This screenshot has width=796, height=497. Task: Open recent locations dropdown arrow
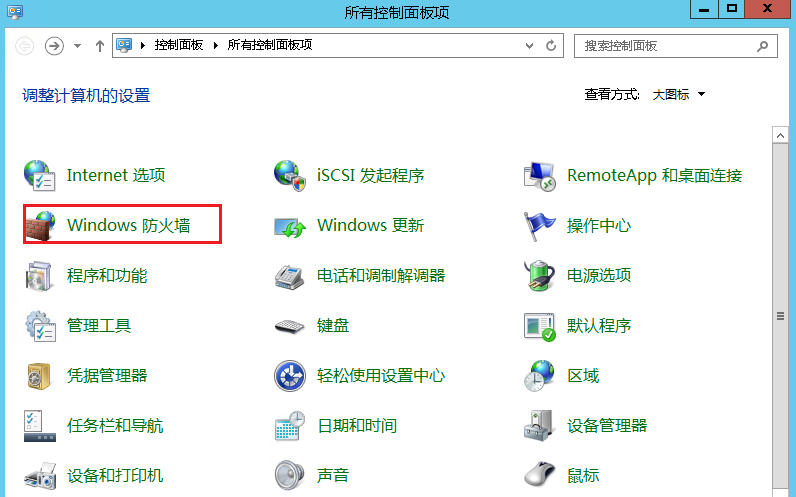77,46
